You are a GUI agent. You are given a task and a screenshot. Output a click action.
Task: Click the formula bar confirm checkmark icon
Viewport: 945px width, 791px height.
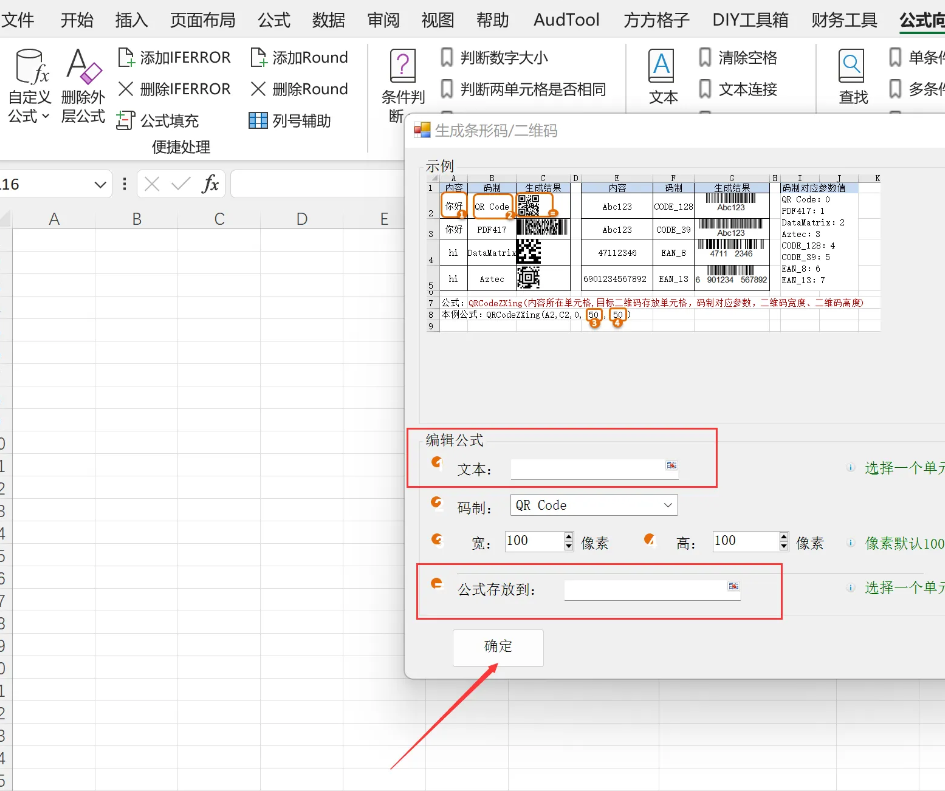pyautogui.click(x=180, y=184)
